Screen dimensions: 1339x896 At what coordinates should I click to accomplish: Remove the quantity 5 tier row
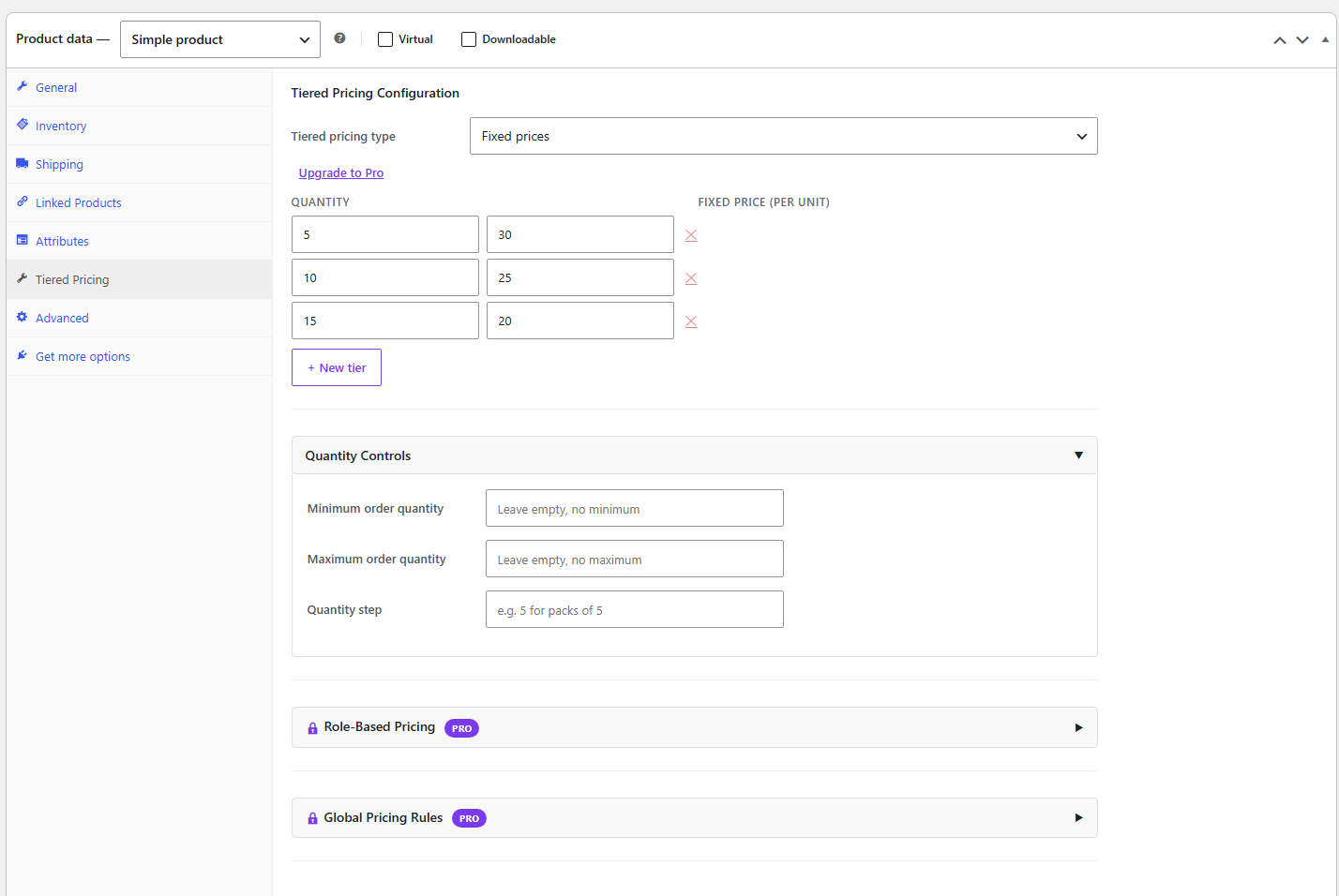coord(691,235)
